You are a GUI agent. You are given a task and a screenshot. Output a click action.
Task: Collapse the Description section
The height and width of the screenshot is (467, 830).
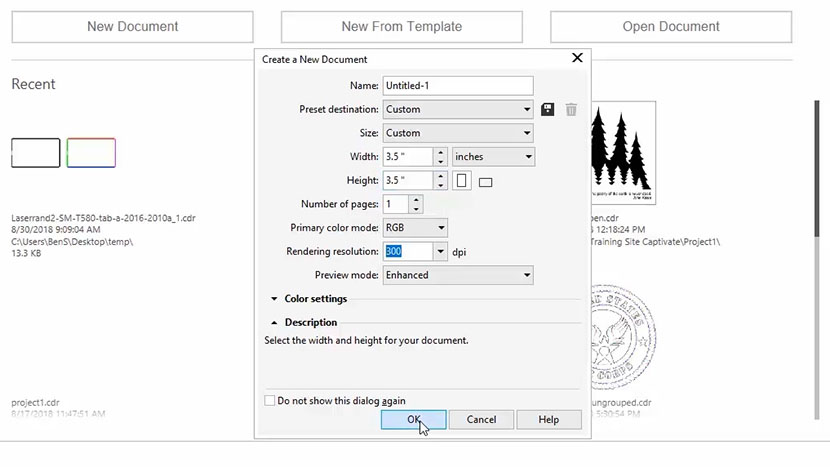coord(274,323)
